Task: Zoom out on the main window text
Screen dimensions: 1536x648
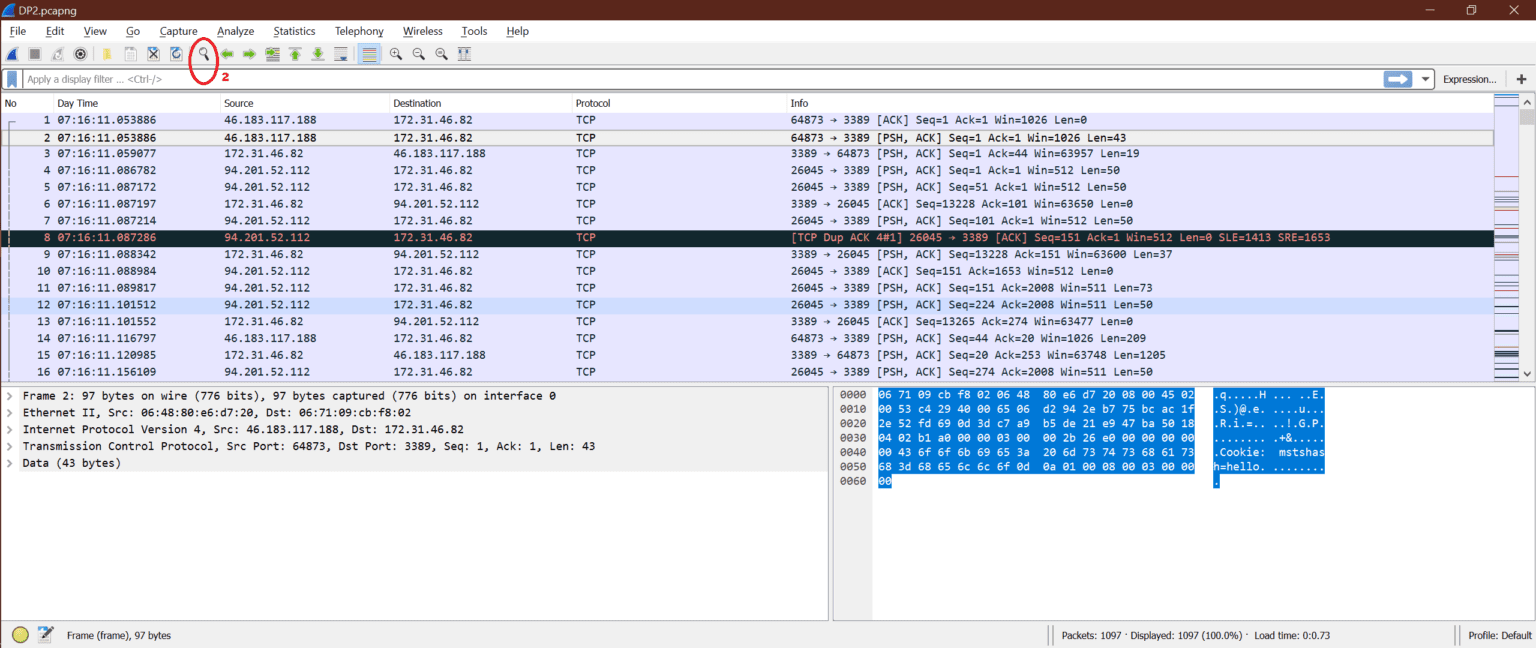Action: 419,54
